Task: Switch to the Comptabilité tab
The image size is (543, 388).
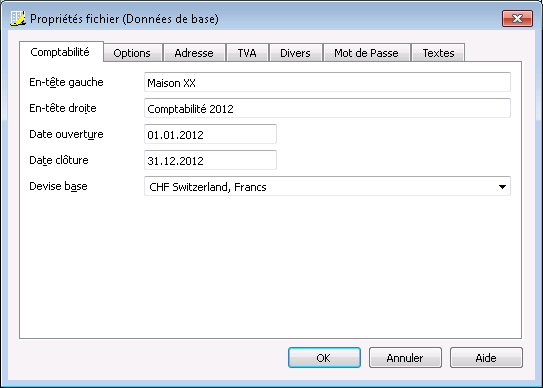Action: coord(61,52)
